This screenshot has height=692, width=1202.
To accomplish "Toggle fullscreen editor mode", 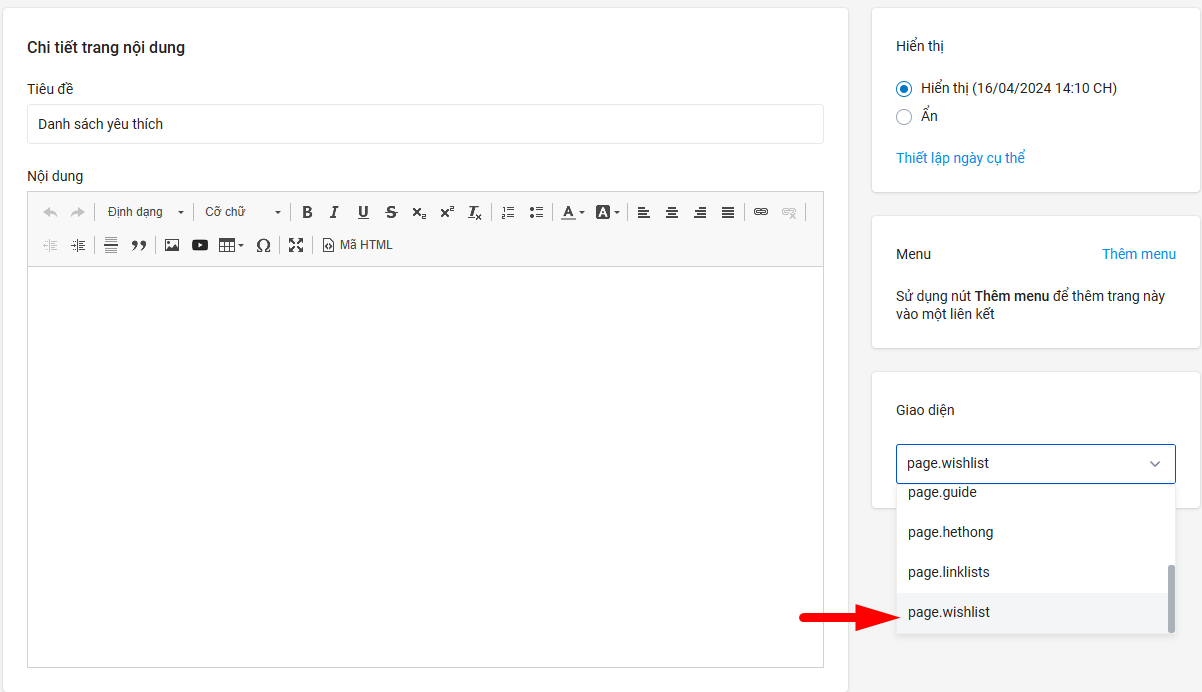I will tap(296, 245).
